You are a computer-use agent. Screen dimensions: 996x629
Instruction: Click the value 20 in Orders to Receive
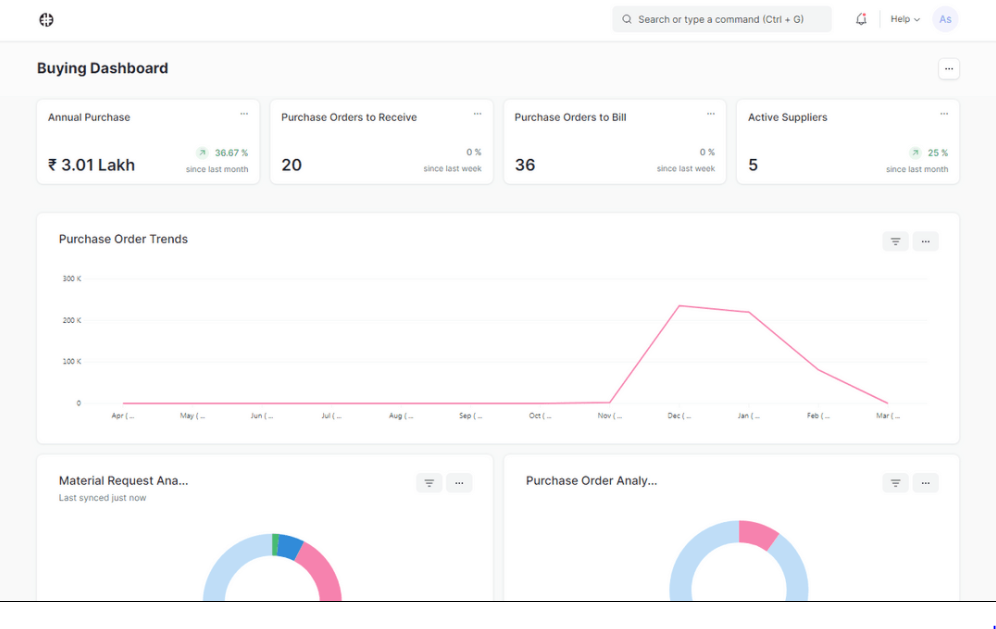292,165
